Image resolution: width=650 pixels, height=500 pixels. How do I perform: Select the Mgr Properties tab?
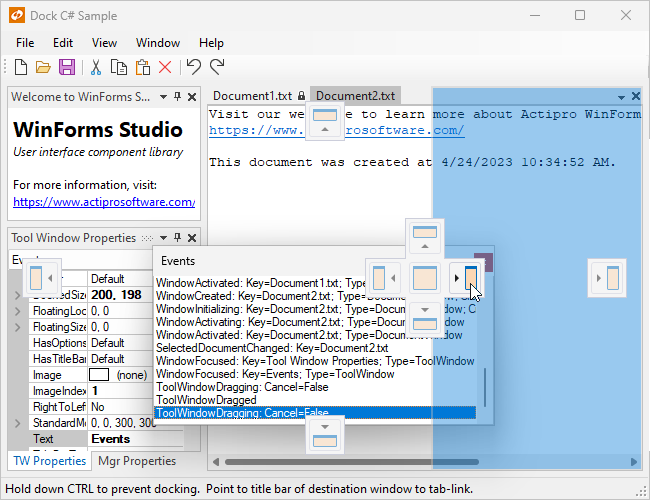pyautogui.click(x=137, y=461)
